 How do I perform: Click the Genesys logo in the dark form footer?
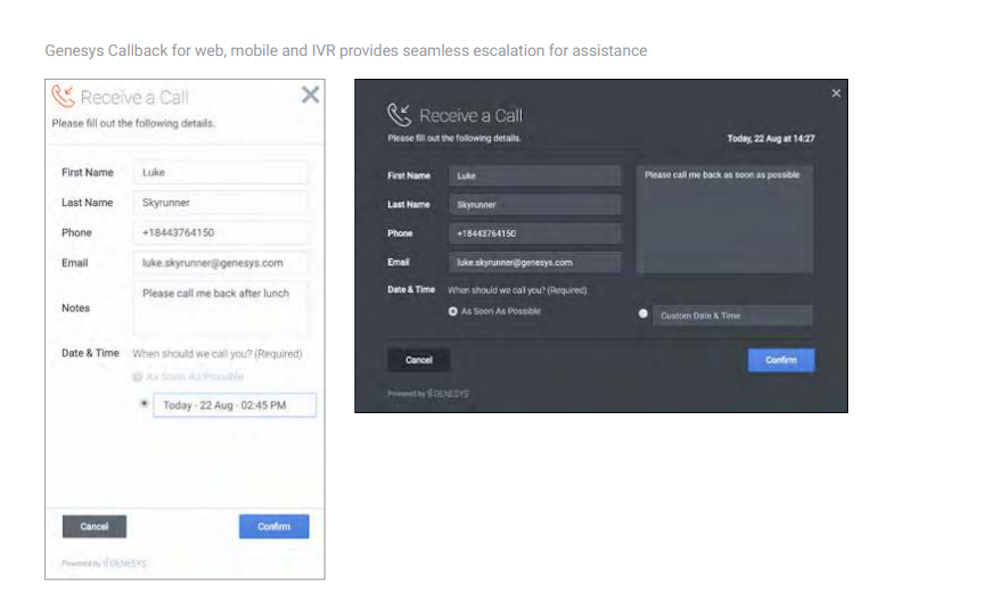(x=448, y=394)
